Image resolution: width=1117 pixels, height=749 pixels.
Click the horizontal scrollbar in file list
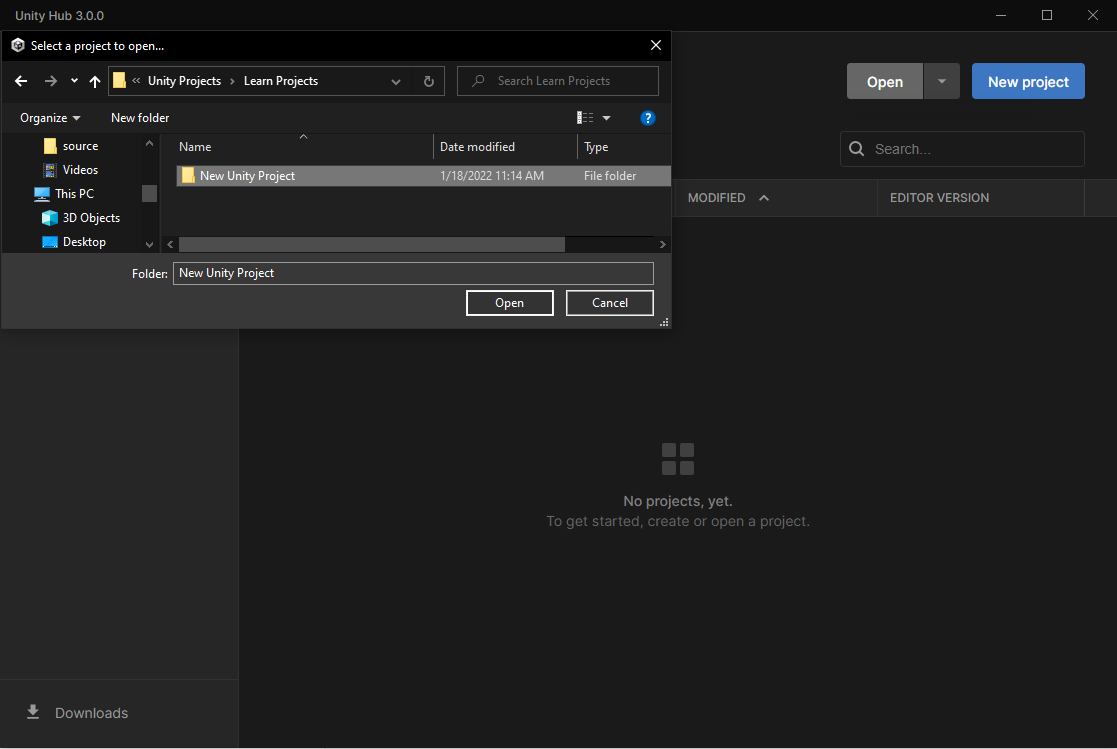(371, 244)
